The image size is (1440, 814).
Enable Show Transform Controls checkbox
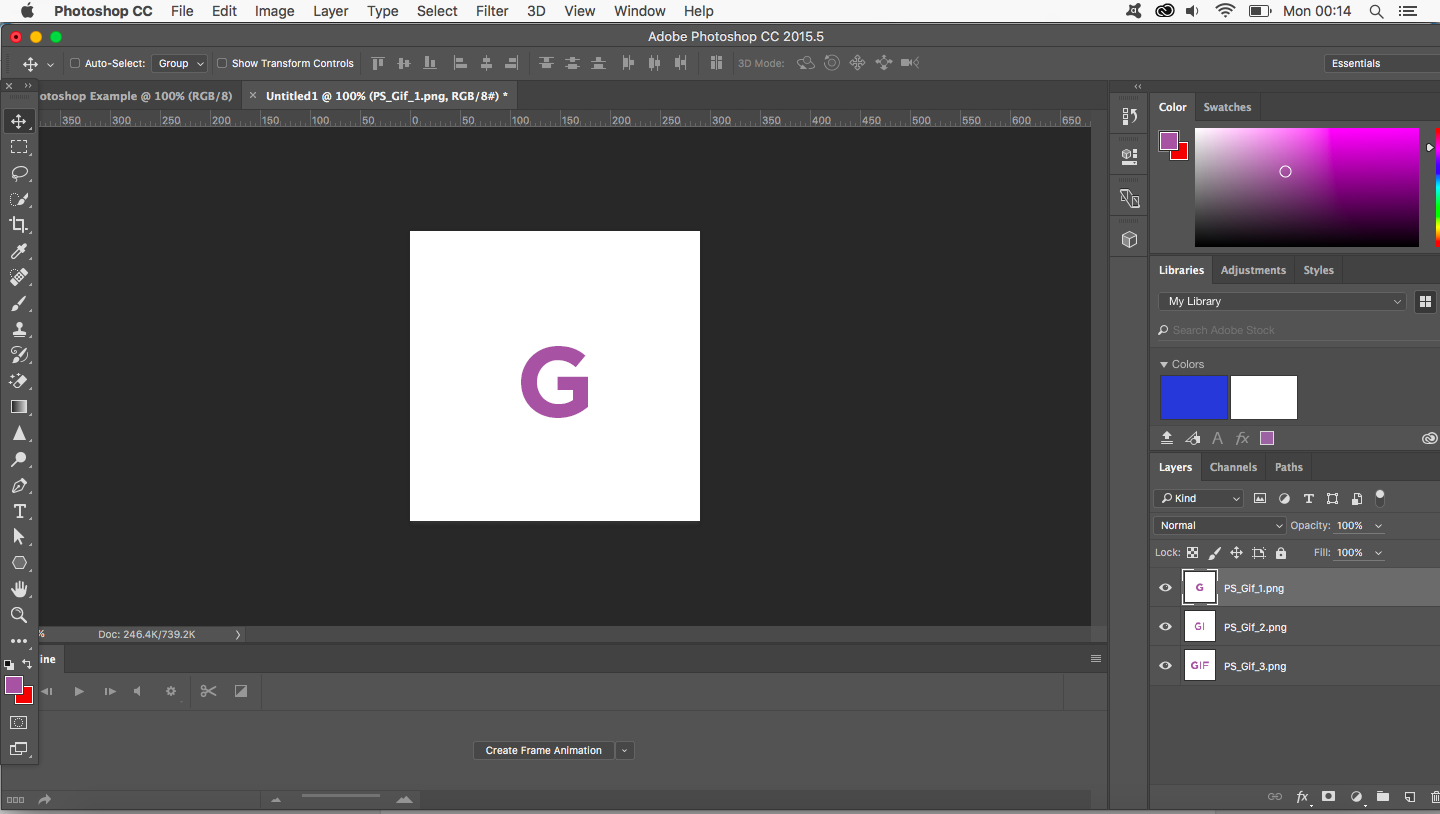pyautogui.click(x=222, y=63)
